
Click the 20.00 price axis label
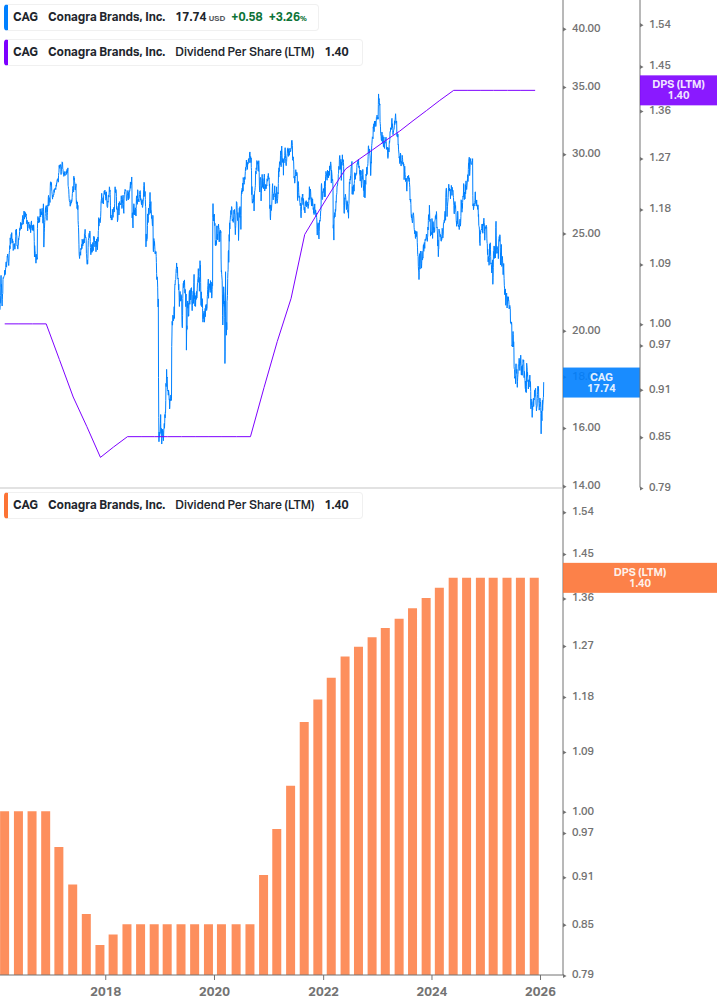pyautogui.click(x=586, y=330)
